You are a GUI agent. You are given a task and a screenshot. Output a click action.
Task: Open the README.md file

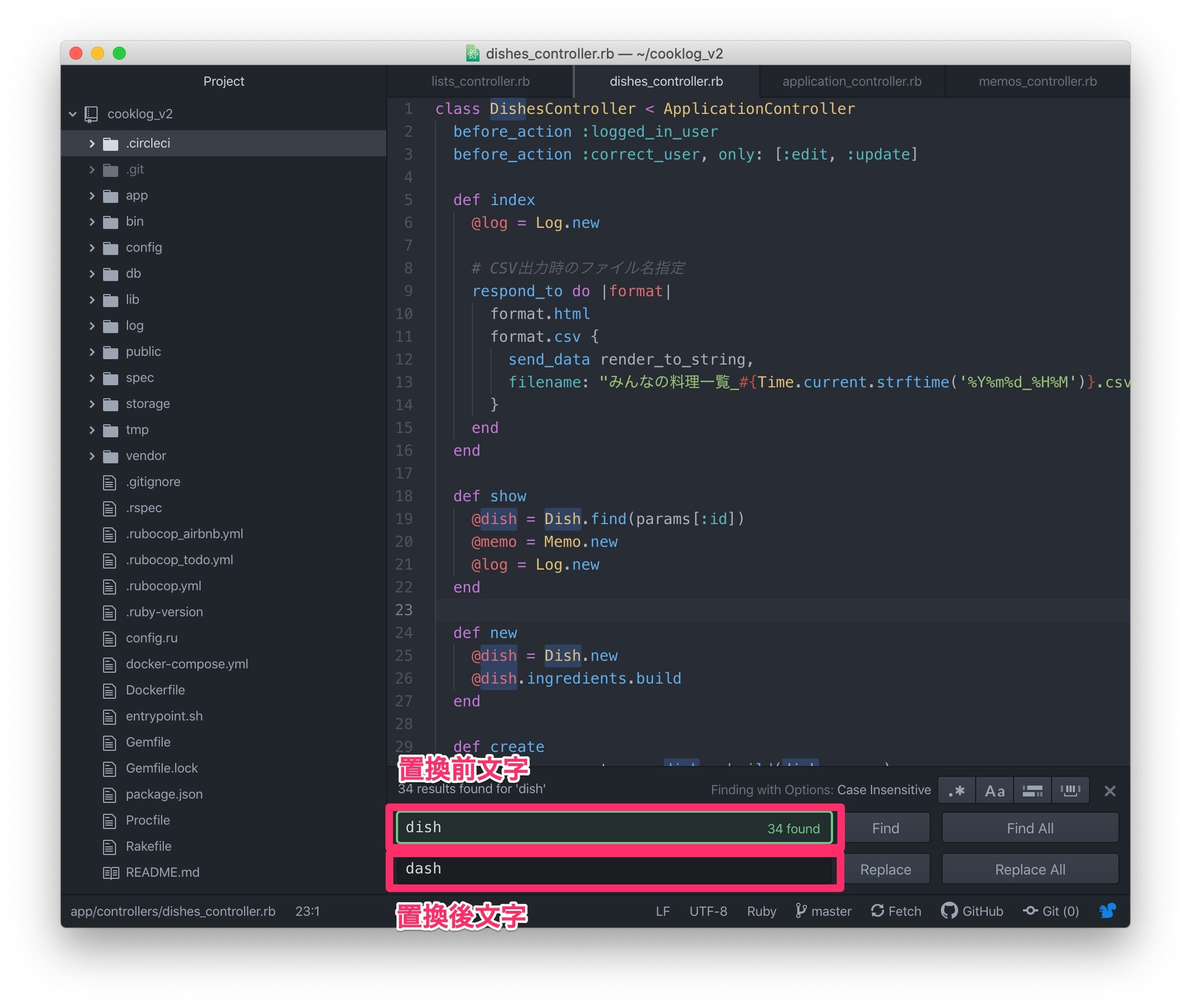coord(162,872)
